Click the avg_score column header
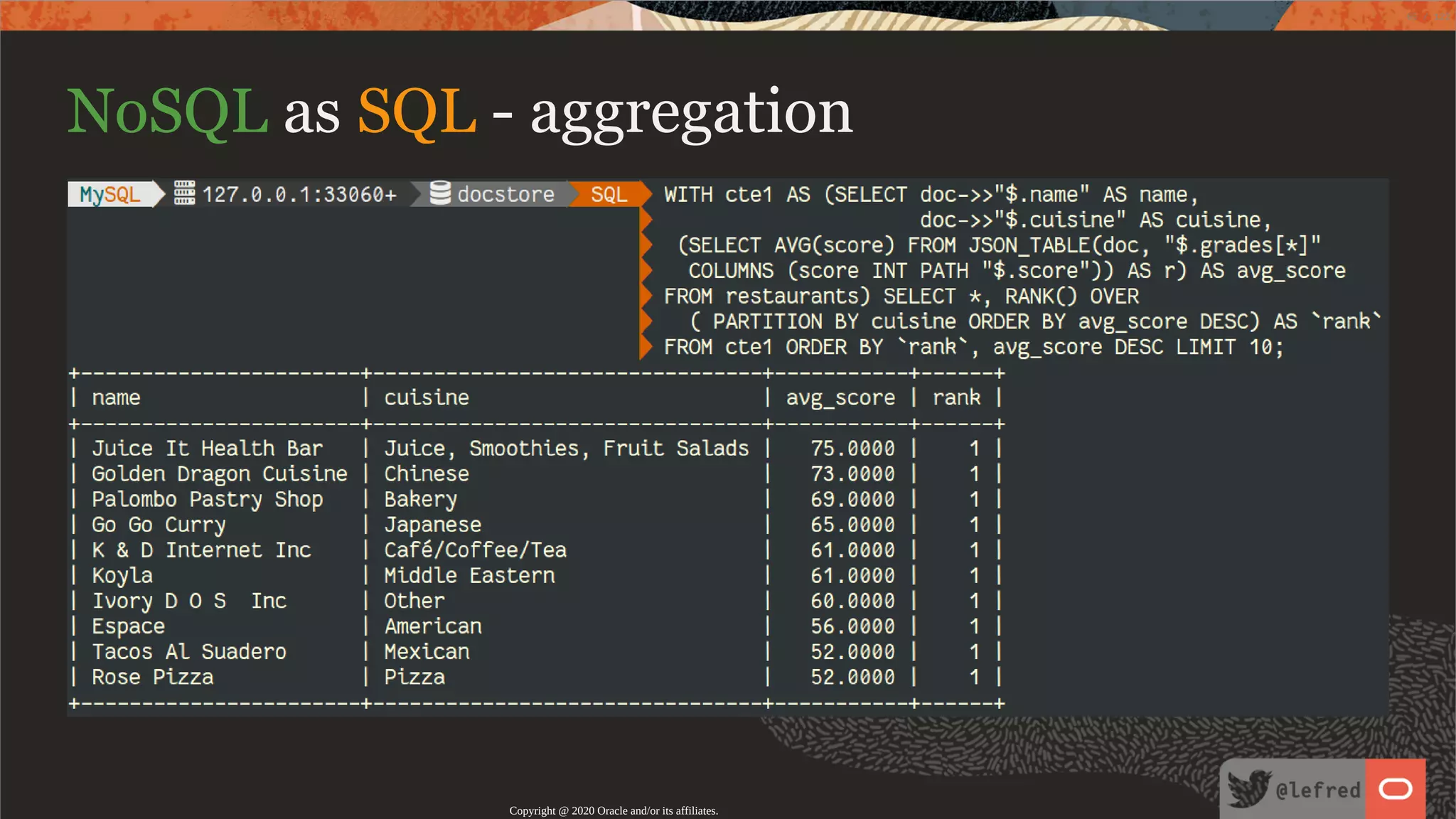 coord(840,397)
